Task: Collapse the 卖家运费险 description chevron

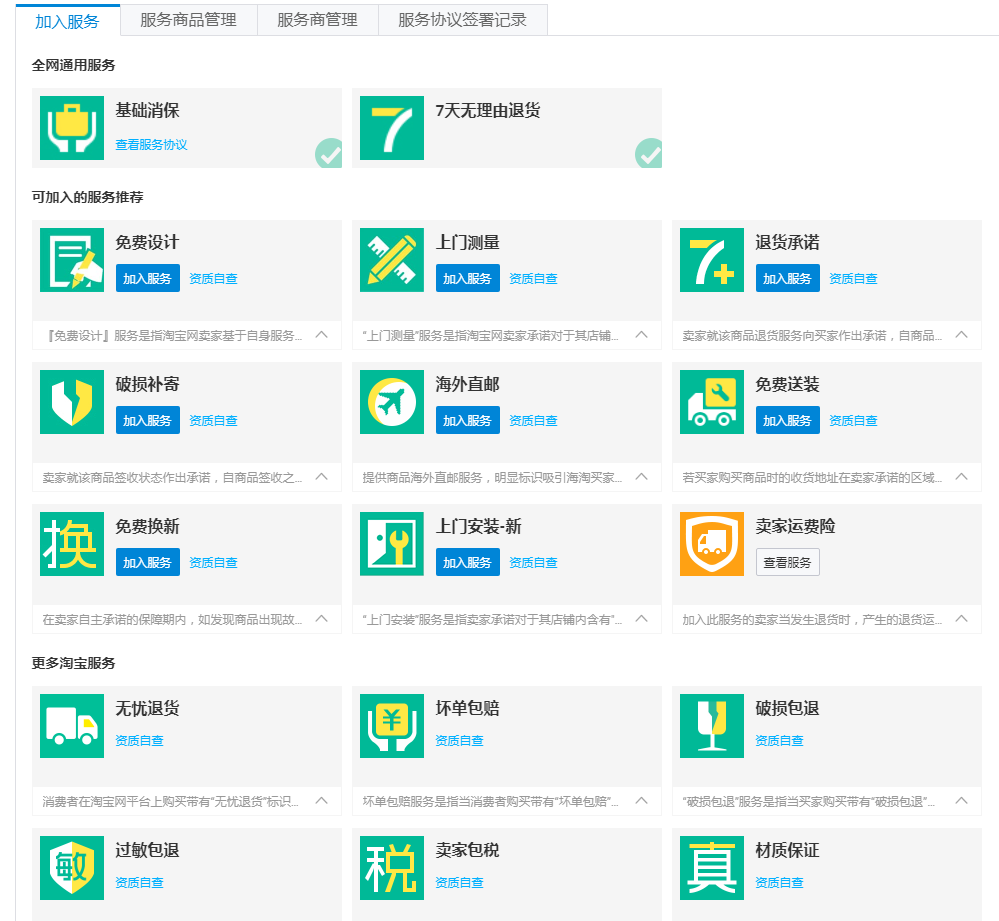Action: click(961, 618)
